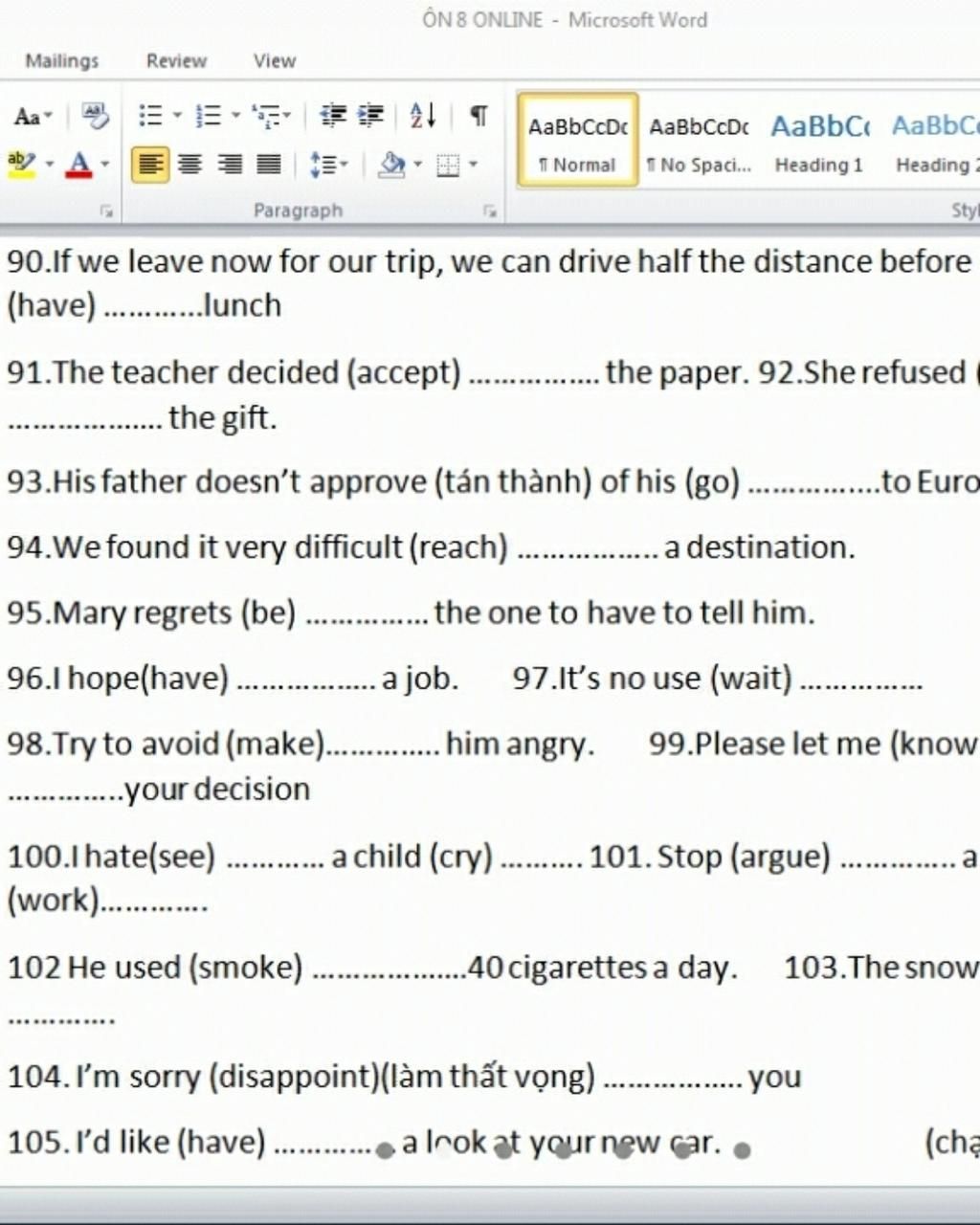This screenshot has width=980, height=1225.
Task: Open the Line and Paragraph Spacing menu
Action: click(x=328, y=165)
